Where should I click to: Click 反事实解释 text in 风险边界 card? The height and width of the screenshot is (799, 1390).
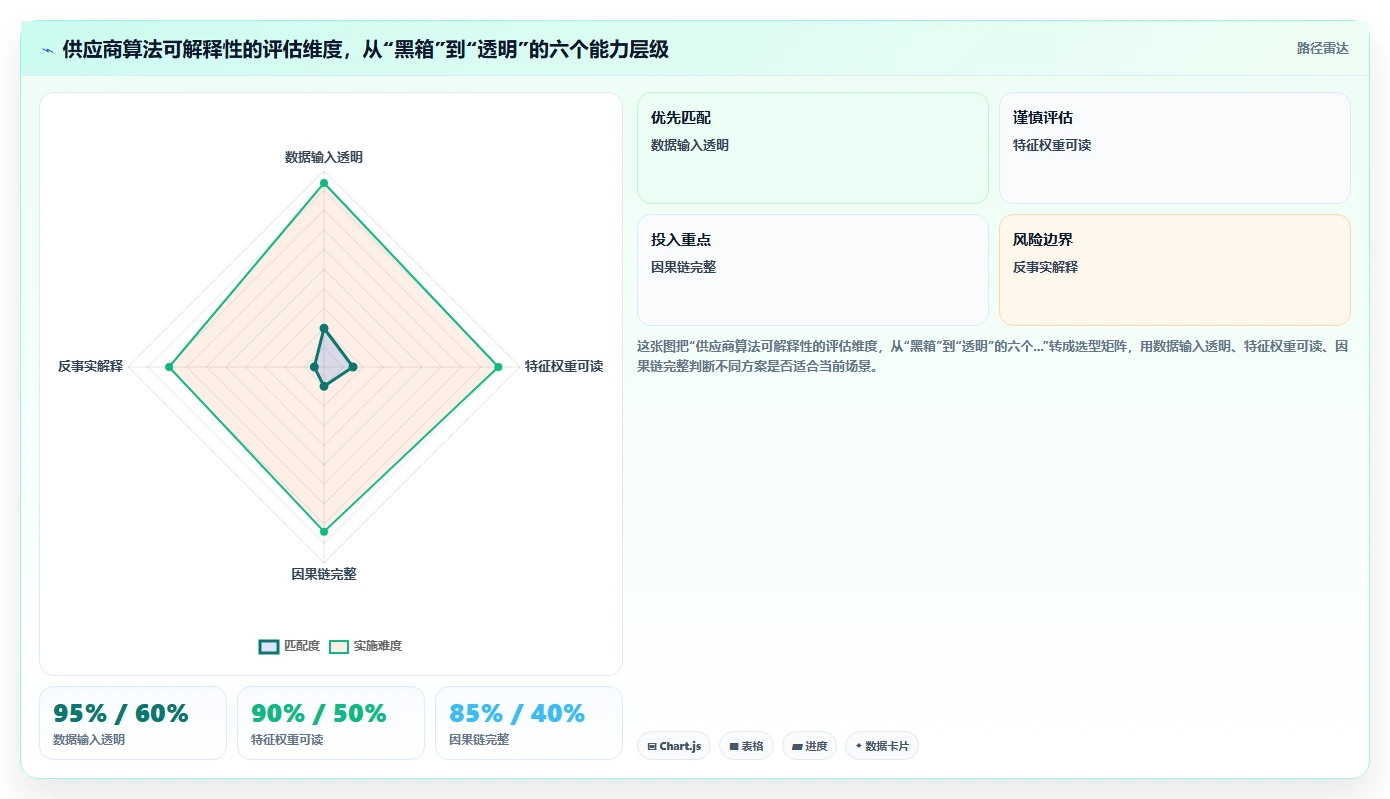(x=1046, y=267)
